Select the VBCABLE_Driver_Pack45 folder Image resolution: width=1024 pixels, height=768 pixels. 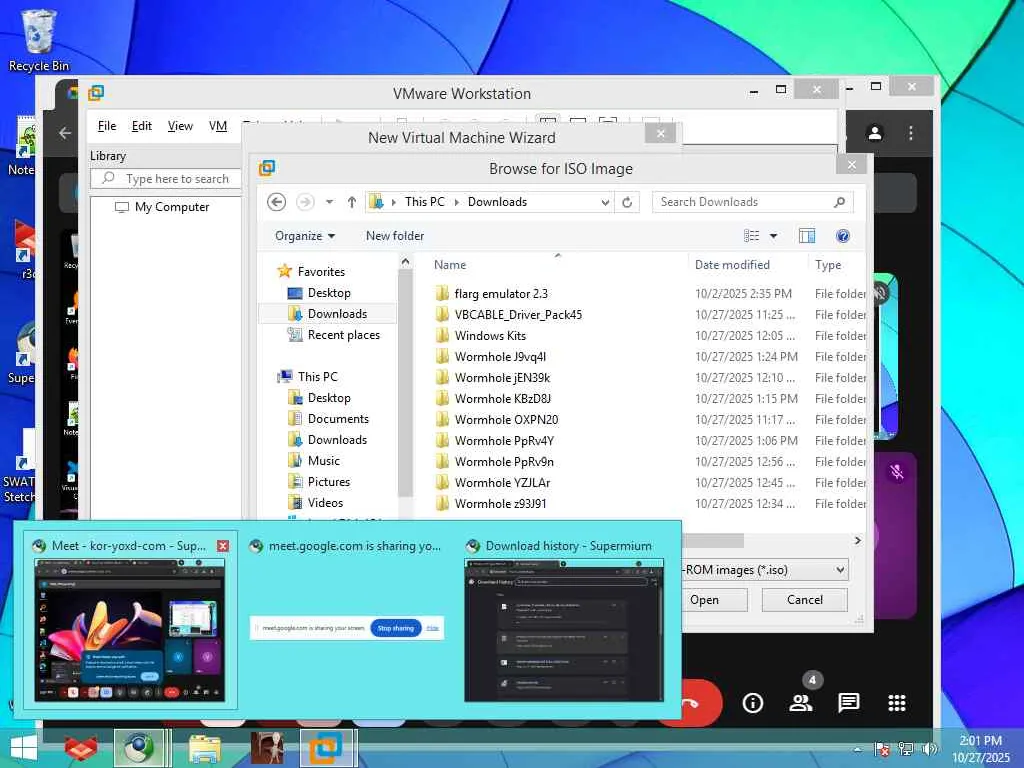509,315
